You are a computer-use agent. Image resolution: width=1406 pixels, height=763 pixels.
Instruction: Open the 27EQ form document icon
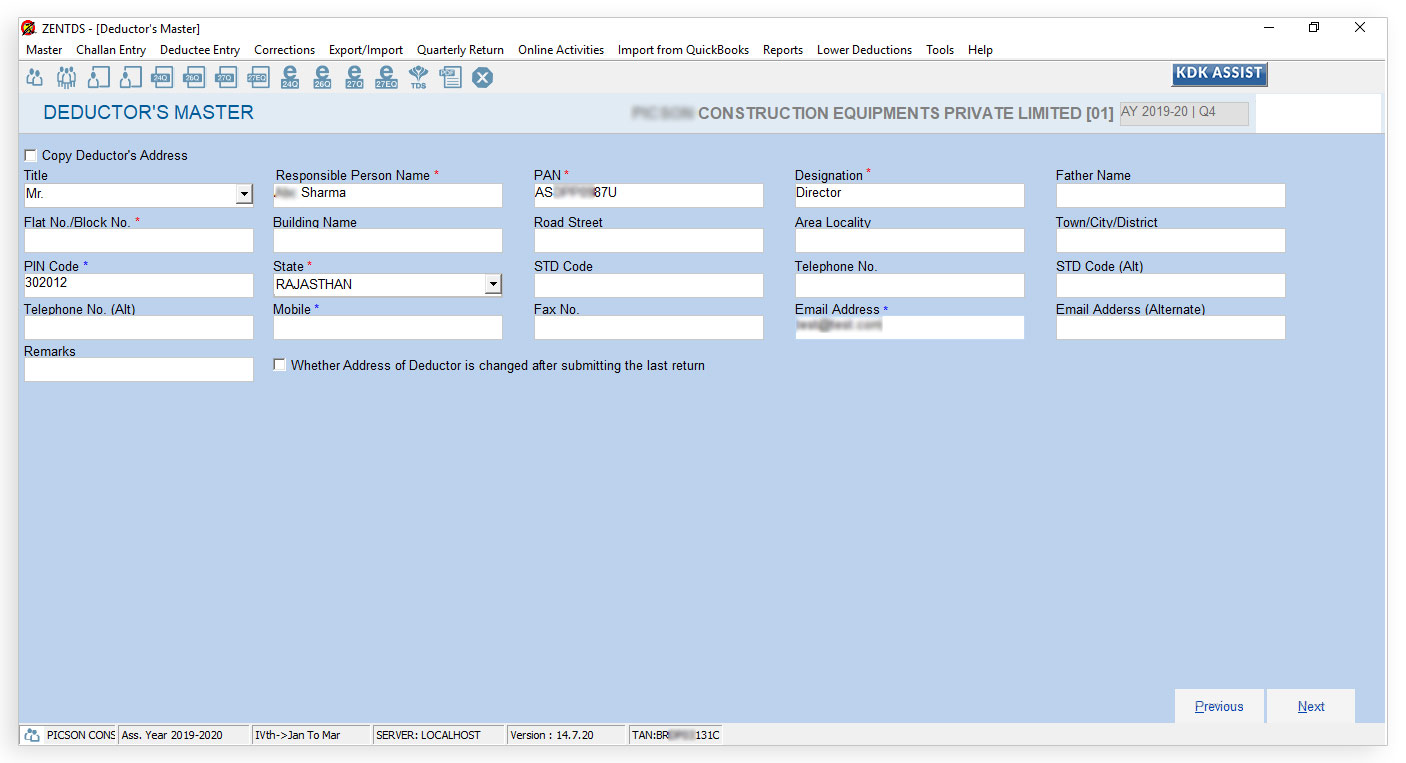coord(257,77)
